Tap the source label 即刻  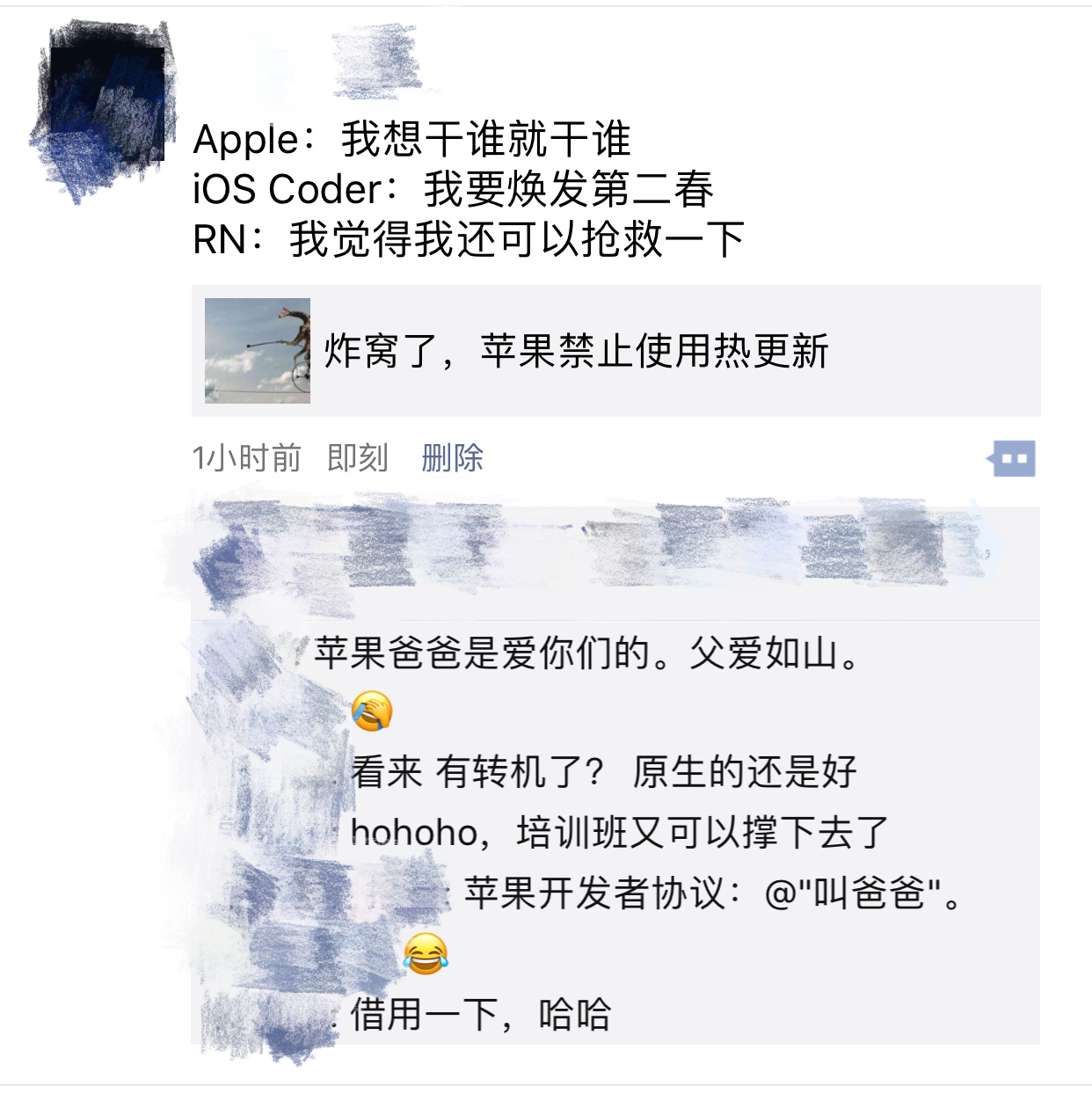click(357, 458)
